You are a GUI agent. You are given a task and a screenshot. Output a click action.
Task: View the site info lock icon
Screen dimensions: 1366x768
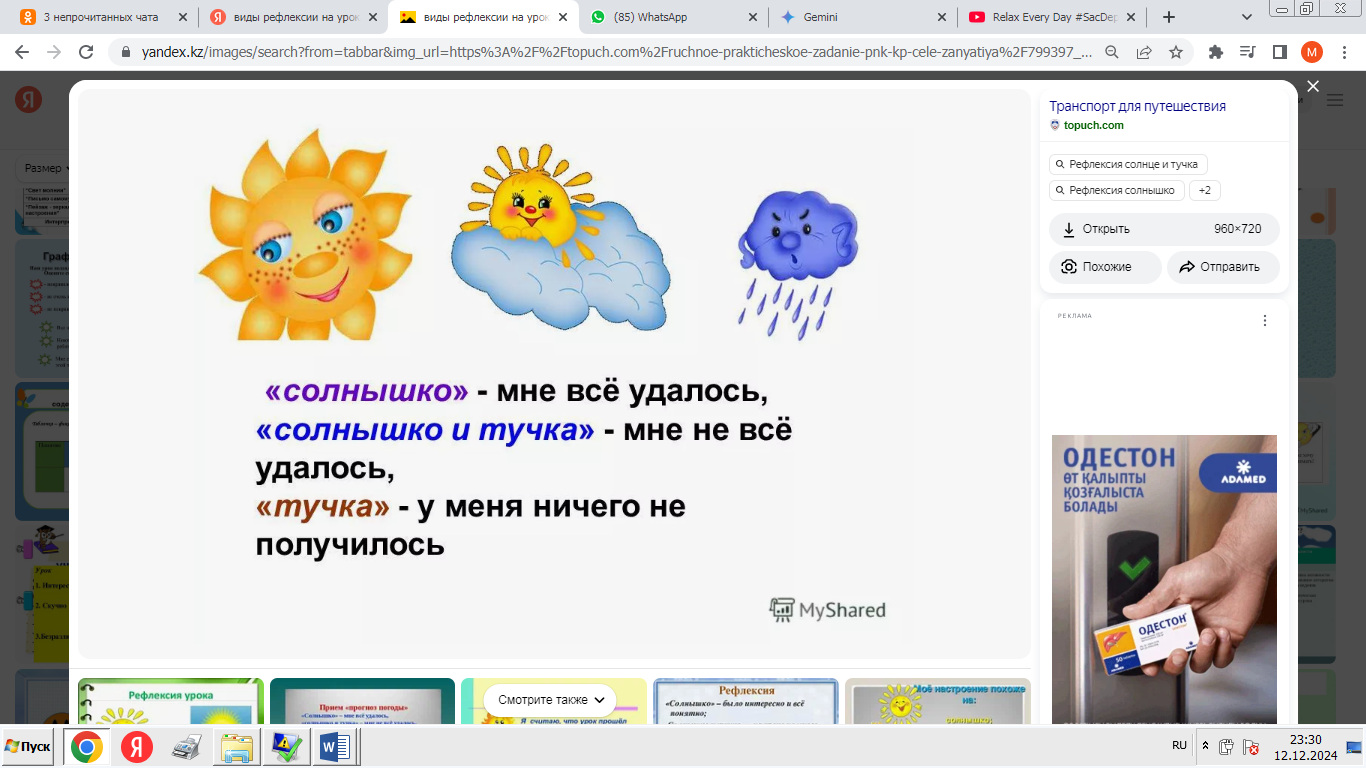point(126,52)
